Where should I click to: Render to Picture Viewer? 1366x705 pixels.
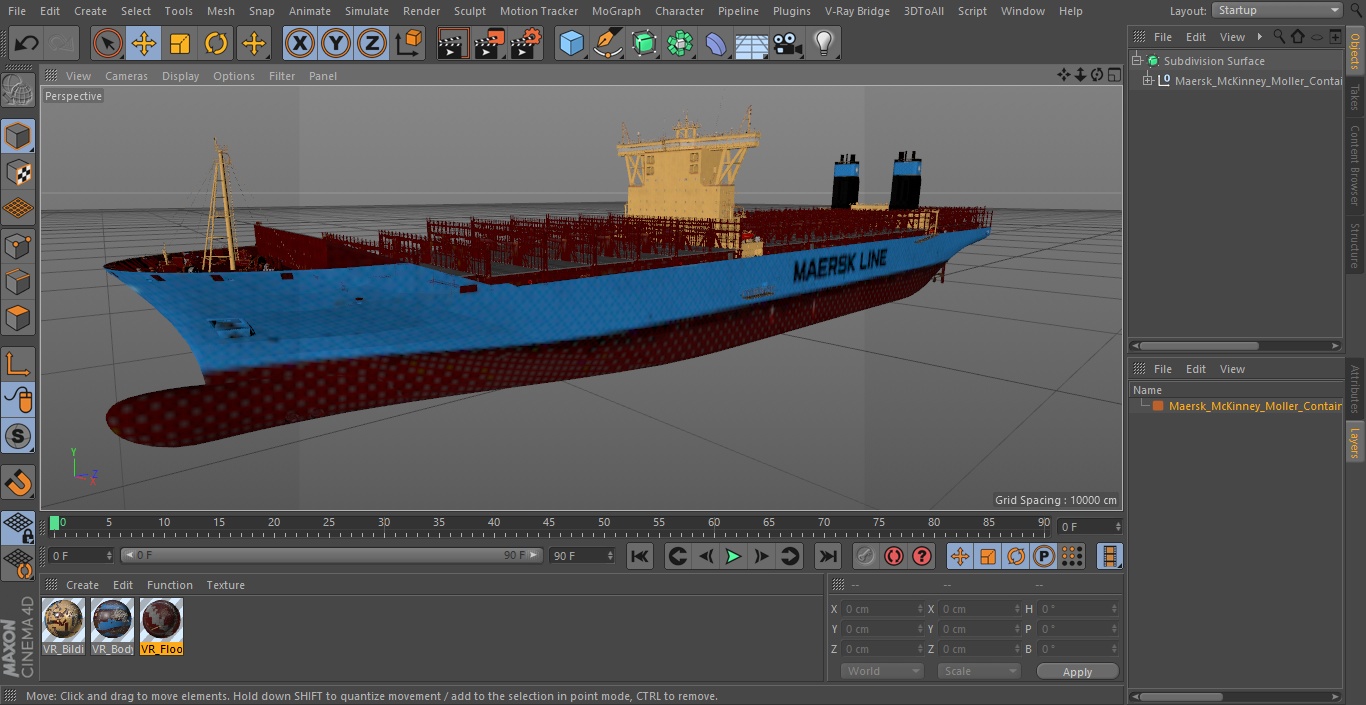pos(489,43)
